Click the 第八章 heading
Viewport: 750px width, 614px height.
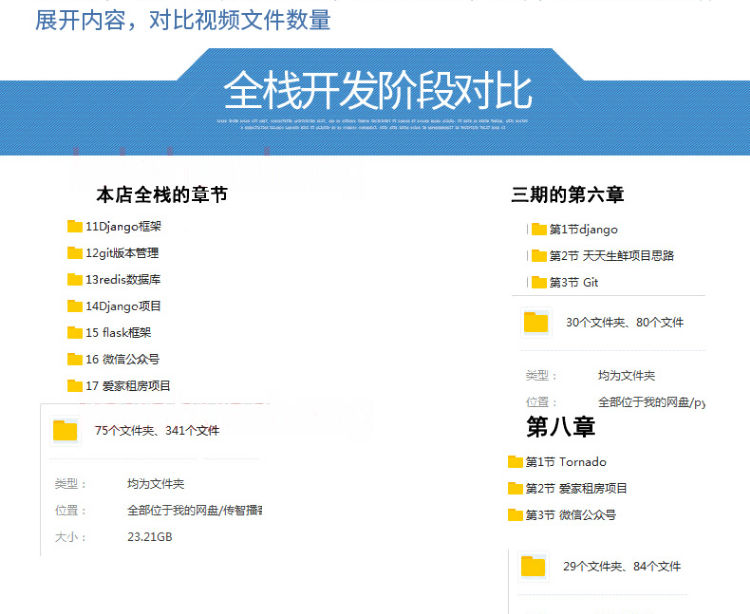coord(561,427)
